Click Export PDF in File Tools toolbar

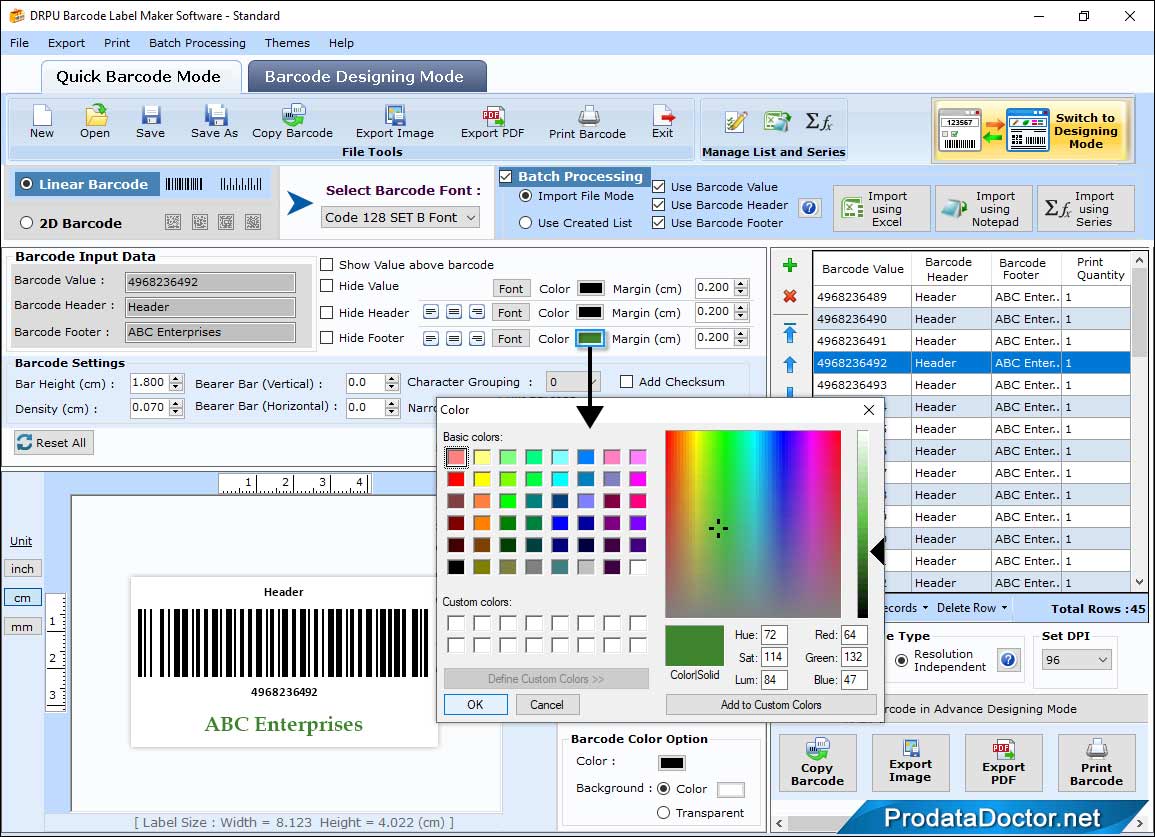tap(493, 122)
